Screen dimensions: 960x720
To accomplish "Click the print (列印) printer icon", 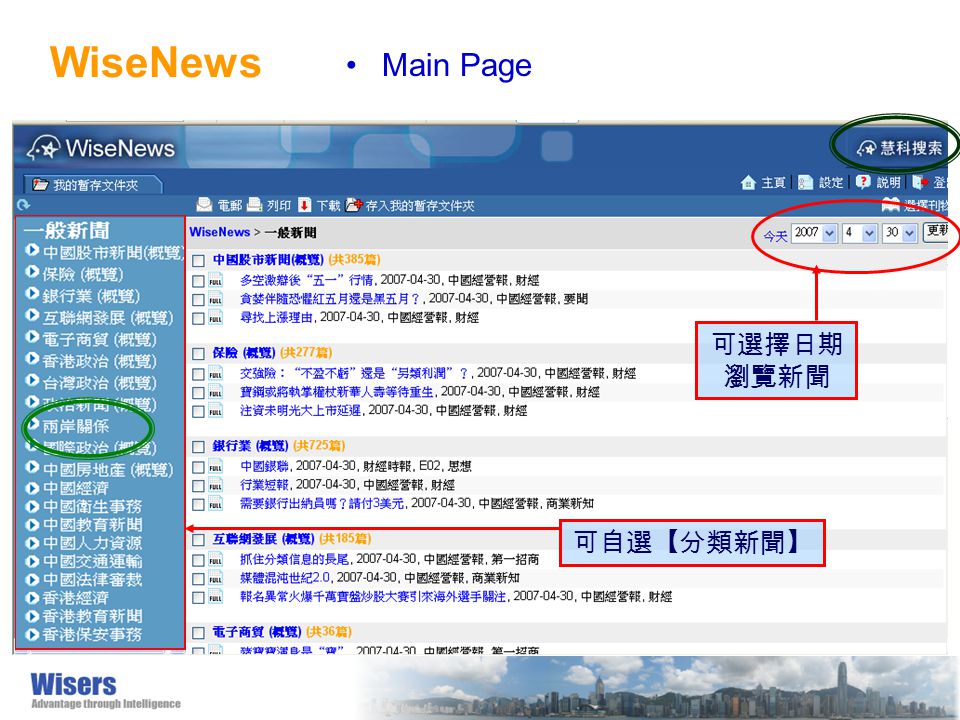I will click(x=255, y=205).
